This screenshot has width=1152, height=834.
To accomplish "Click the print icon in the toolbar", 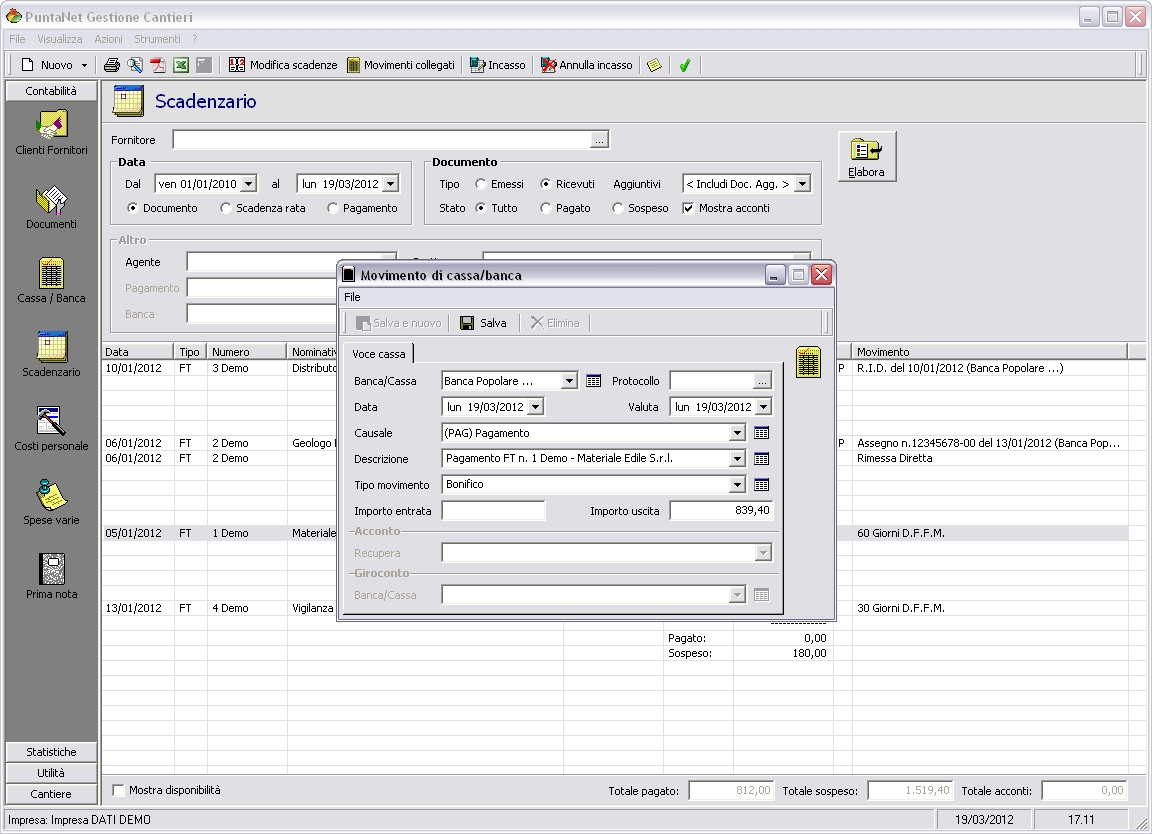I will pyautogui.click(x=112, y=65).
